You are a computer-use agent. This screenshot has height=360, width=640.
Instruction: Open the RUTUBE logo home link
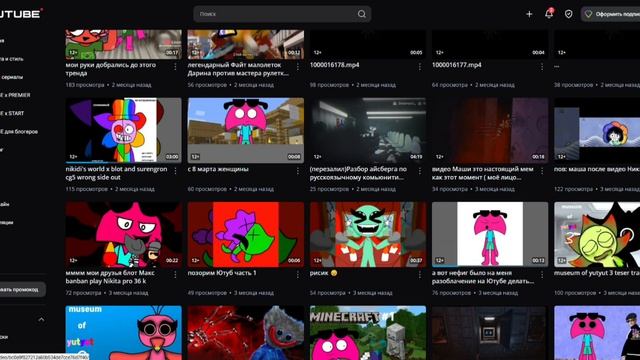point(20,14)
